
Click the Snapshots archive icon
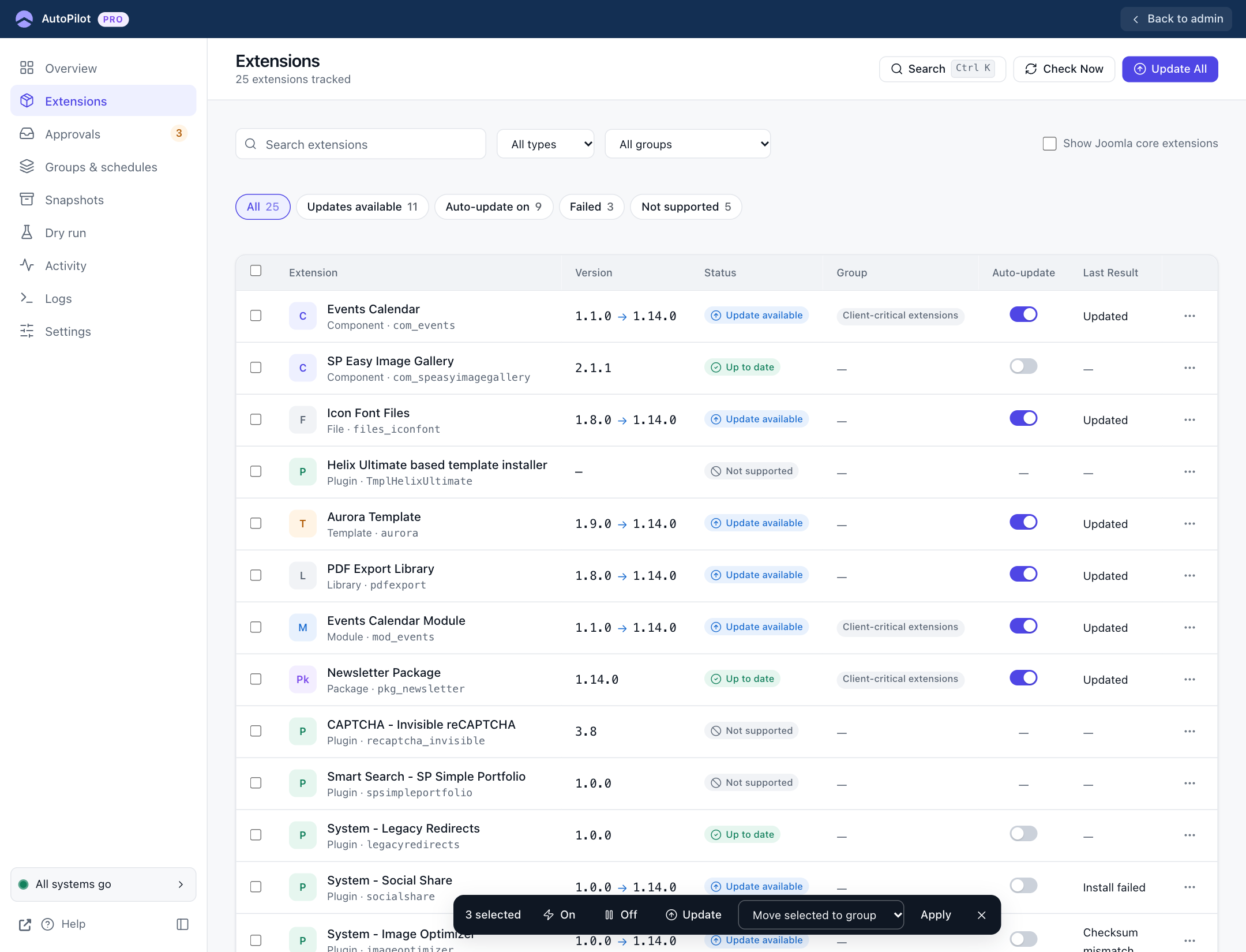pyautogui.click(x=27, y=200)
